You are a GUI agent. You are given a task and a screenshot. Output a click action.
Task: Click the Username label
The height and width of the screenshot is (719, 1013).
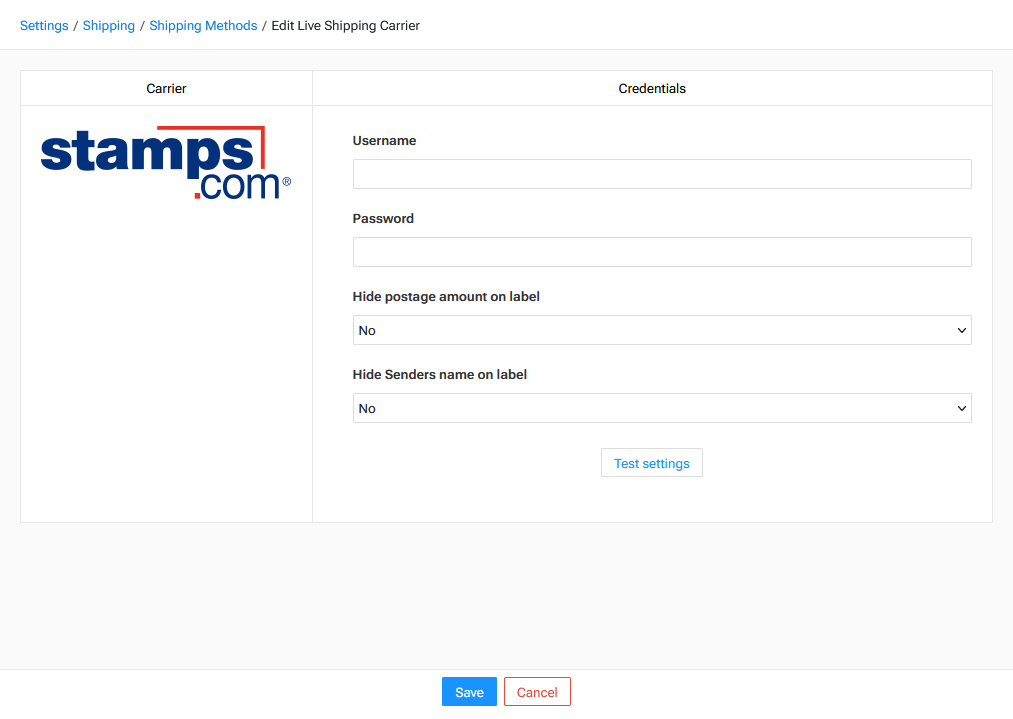[384, 140]
